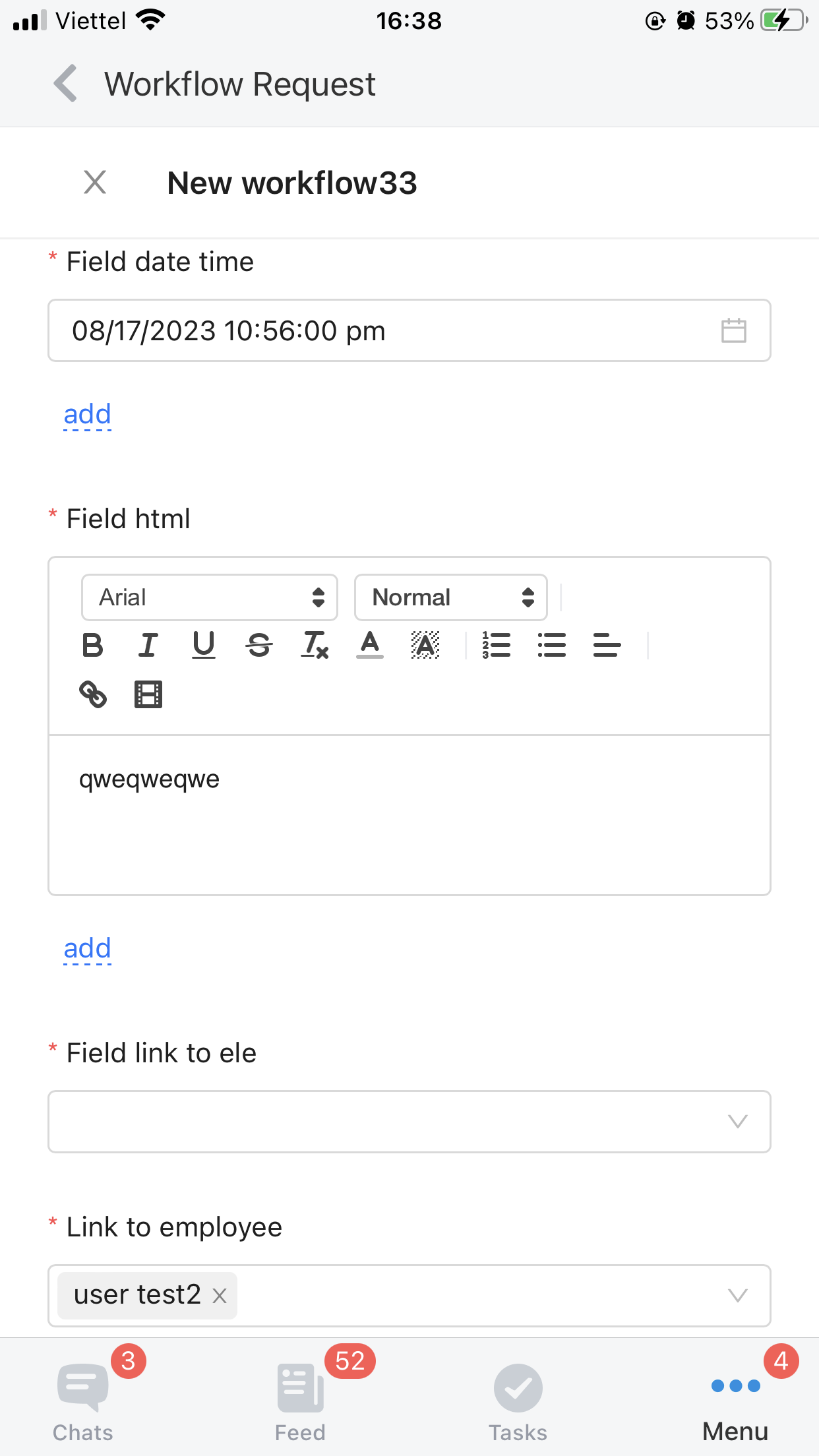Open text alignment options

[x=607, y=645]
